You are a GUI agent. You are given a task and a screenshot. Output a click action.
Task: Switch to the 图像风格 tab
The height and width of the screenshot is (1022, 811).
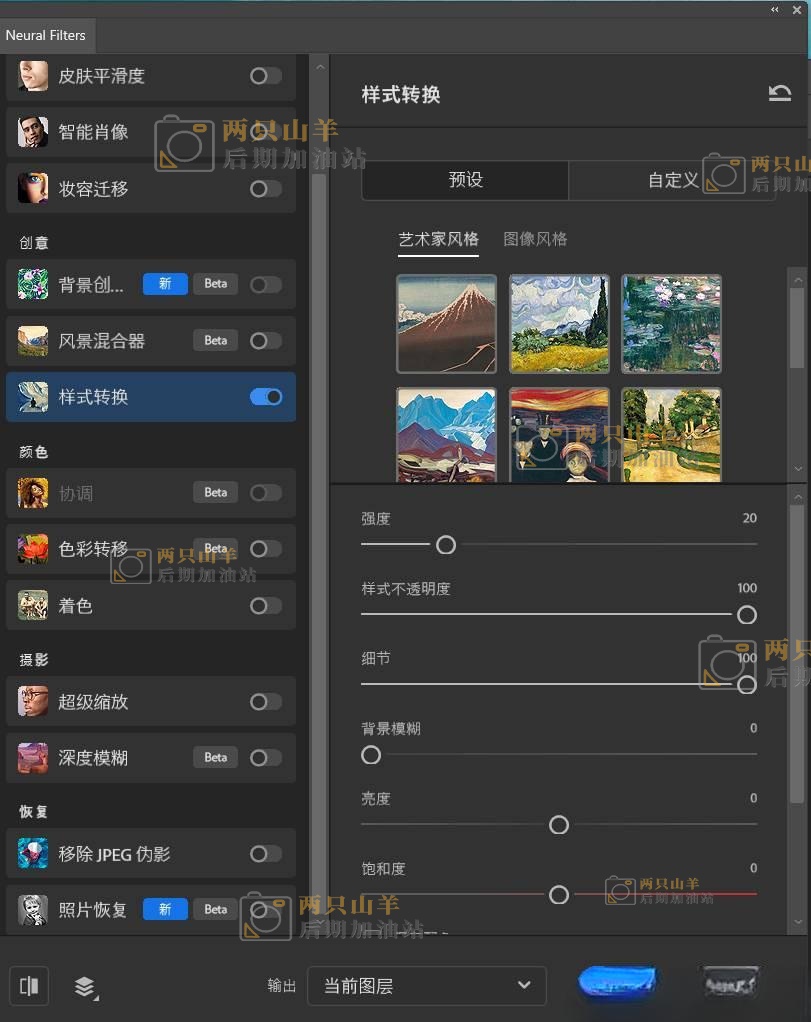pos(535,239)
